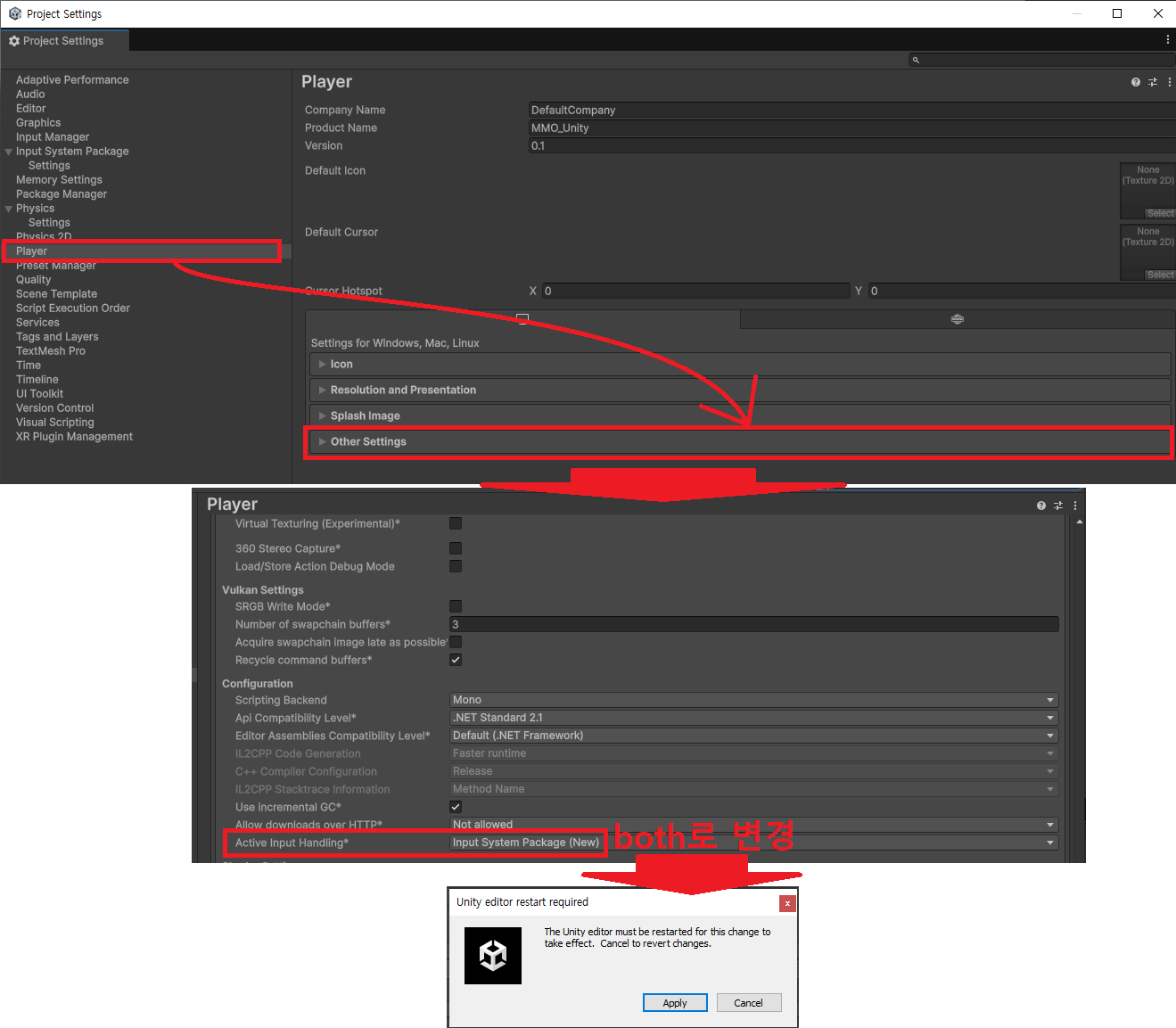Click the Unity logo in title bar

[15, 13]
